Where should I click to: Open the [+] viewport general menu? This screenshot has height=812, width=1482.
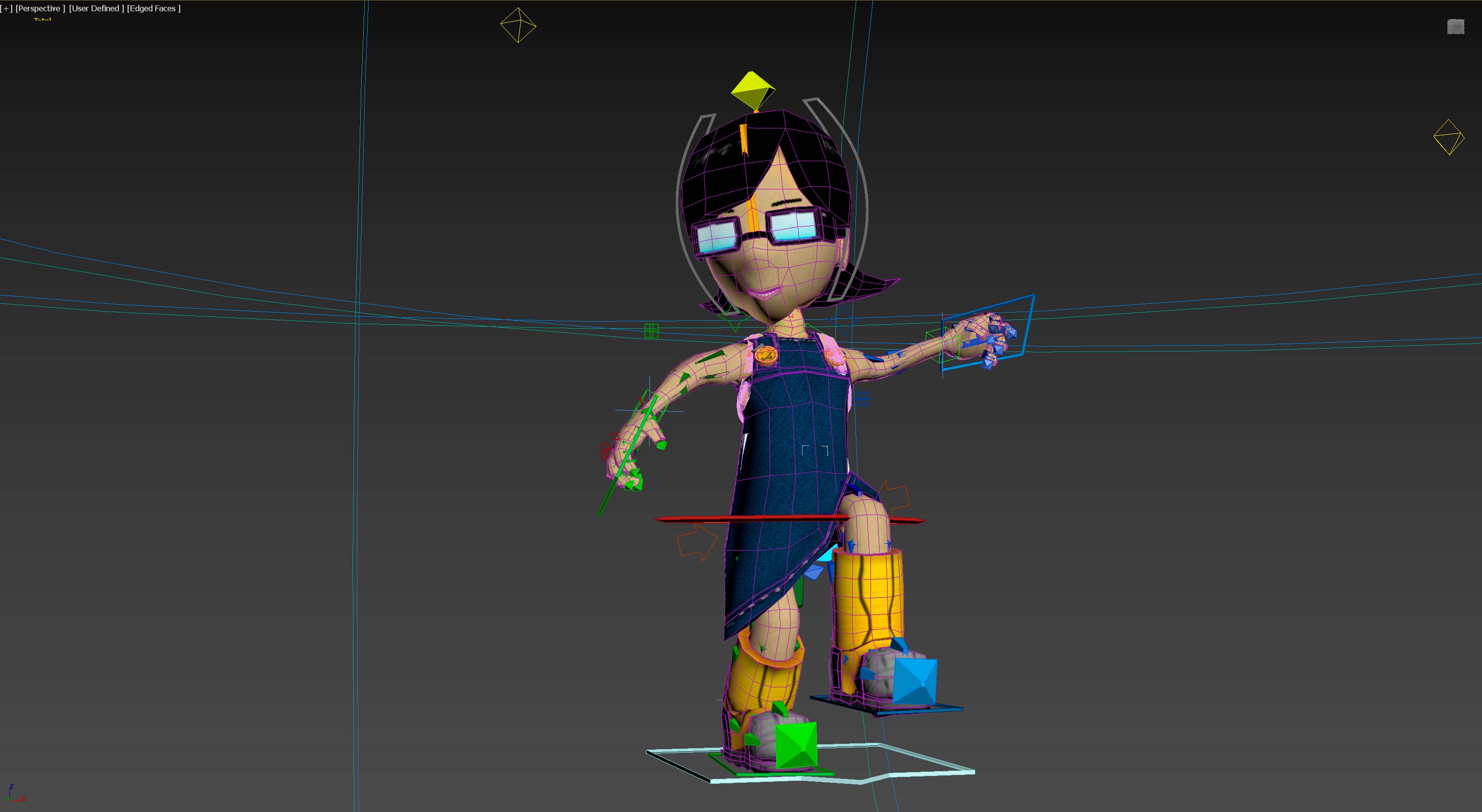click(6, 8)
